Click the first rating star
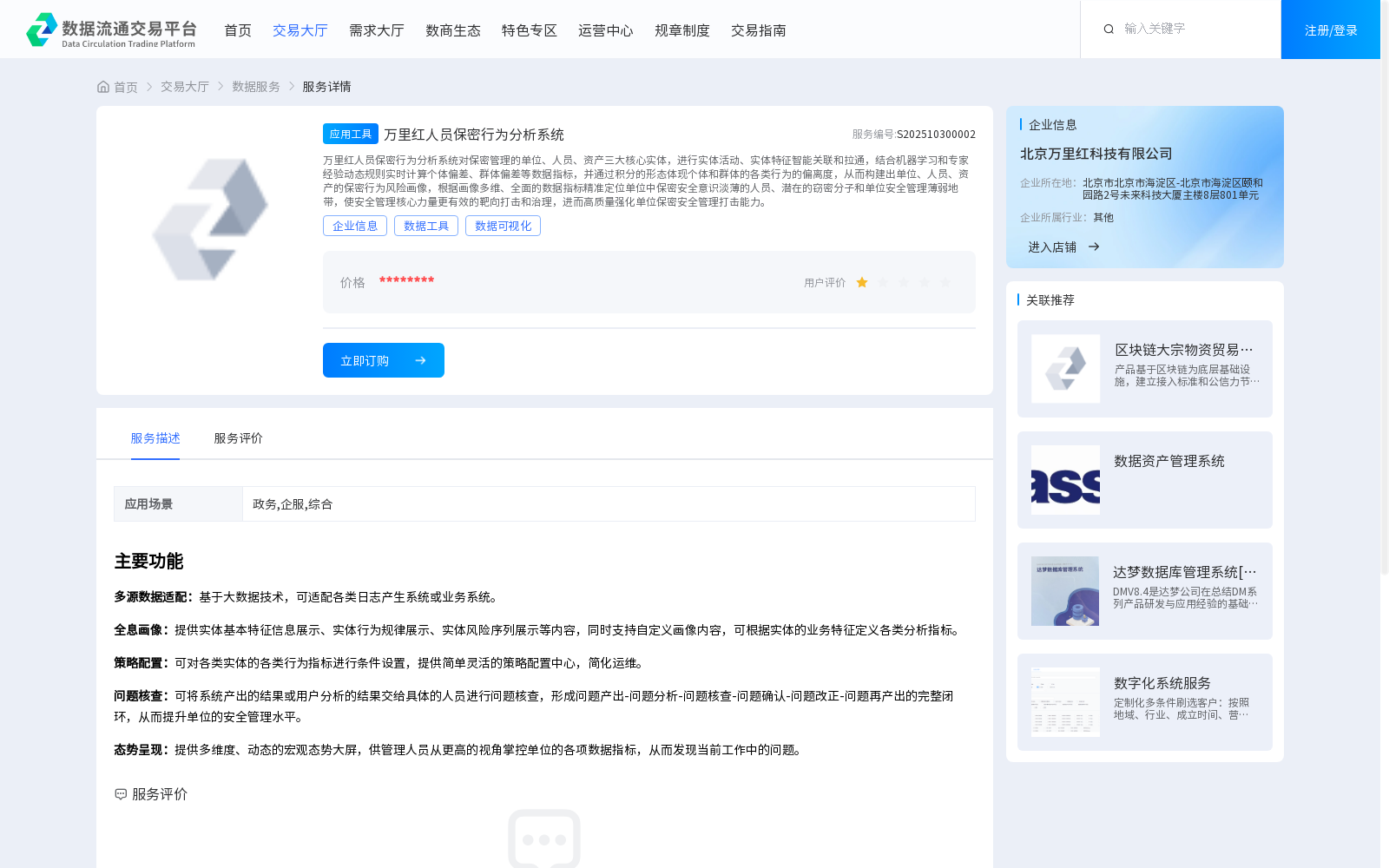This screenshot has width=1389, height=868. click(862, 282)
